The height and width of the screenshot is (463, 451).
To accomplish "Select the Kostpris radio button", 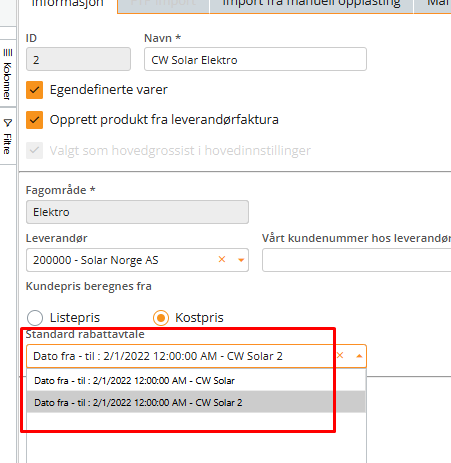I will click(161, 318).
